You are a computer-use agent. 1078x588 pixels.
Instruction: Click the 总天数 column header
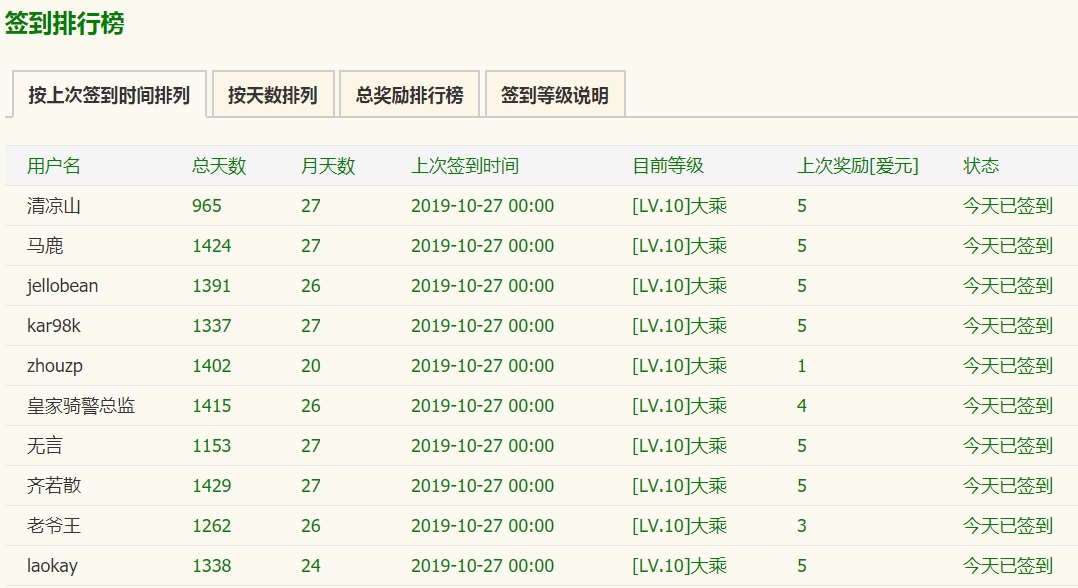click(219, 166)
